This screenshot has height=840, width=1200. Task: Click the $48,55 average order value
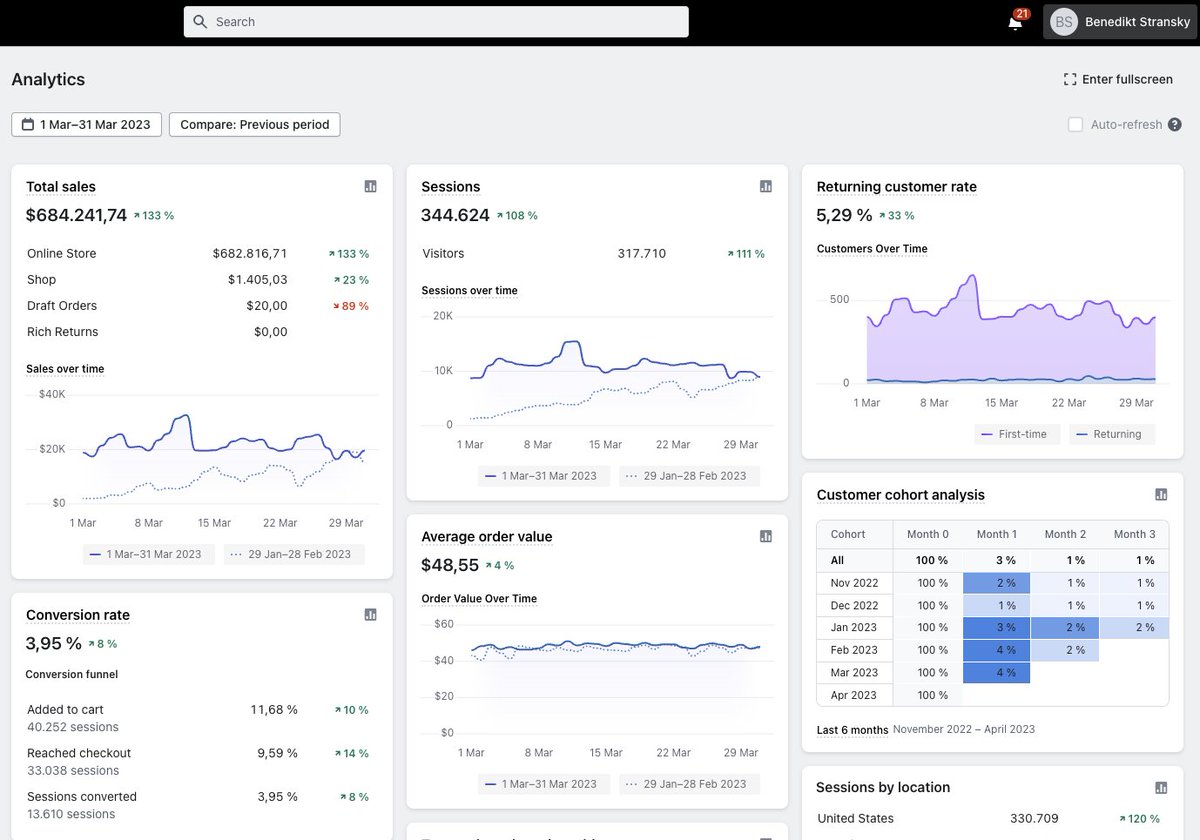tap(450, 565)
